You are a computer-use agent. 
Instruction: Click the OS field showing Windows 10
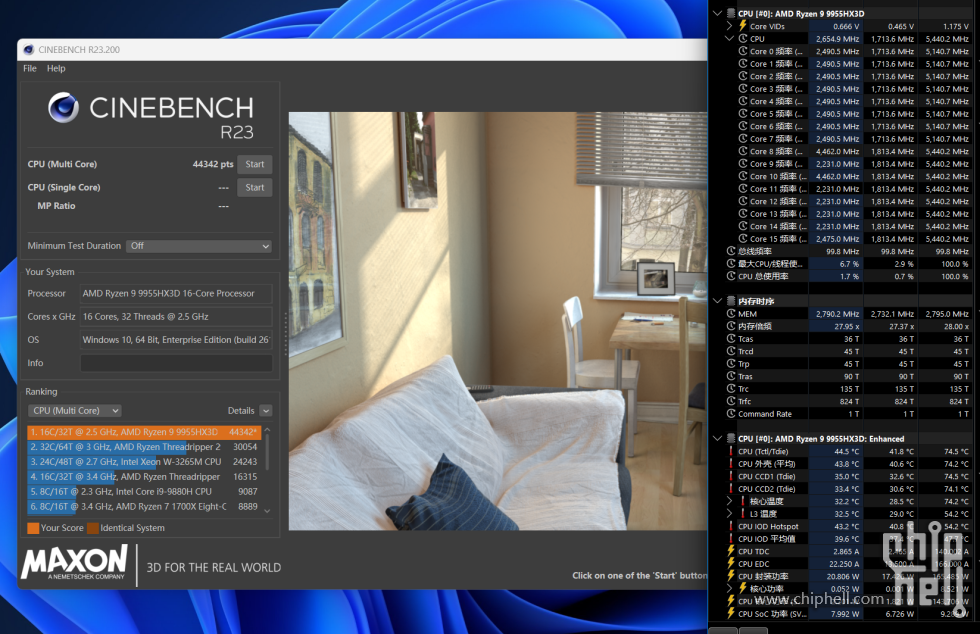(x=176, y=340)
